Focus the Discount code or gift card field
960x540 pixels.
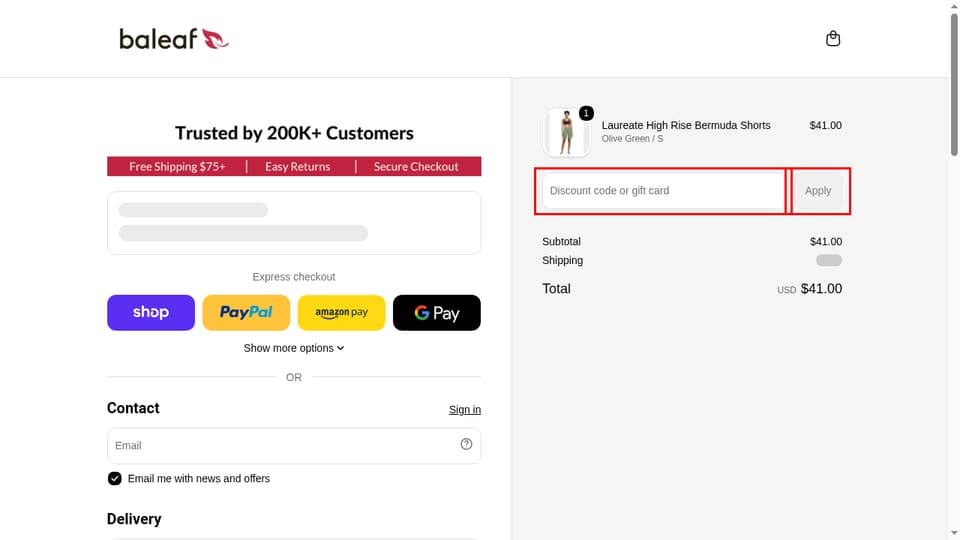coord(664,190)
